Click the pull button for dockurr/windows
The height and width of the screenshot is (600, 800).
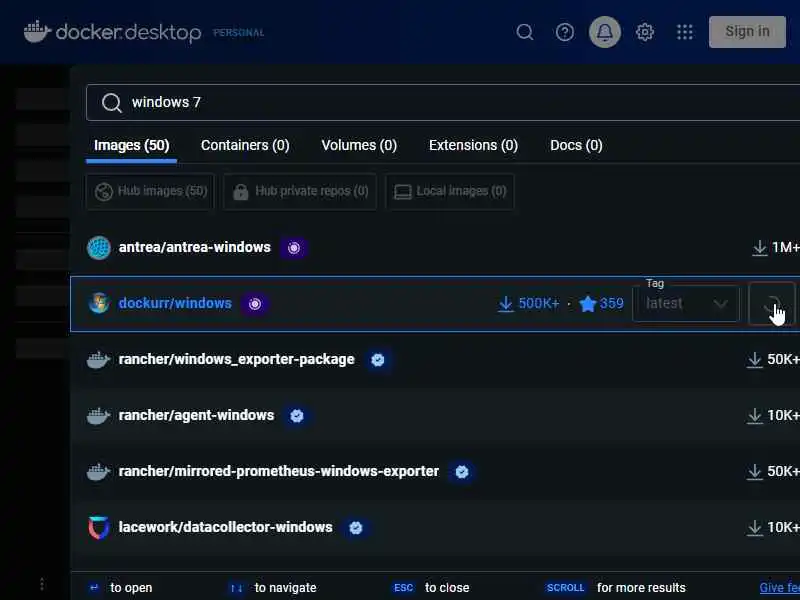(x=771, y=304)
